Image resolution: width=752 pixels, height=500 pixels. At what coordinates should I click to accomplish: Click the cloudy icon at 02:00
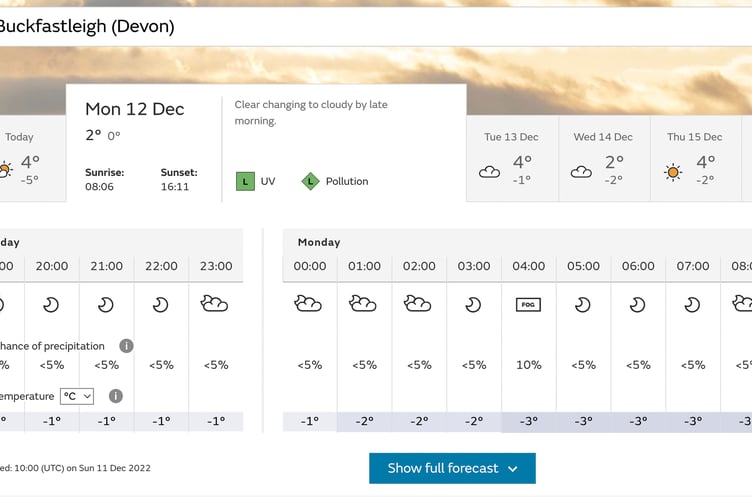[x=418, y=304]
